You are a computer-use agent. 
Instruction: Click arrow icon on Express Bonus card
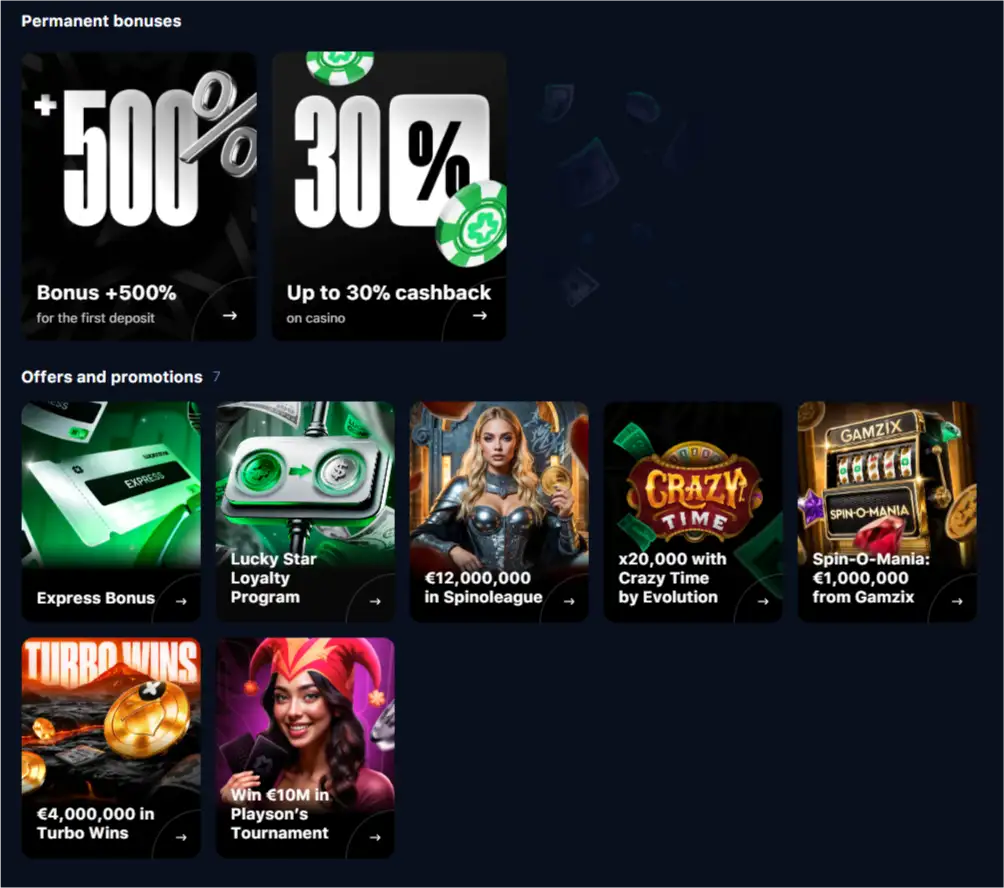181,601
